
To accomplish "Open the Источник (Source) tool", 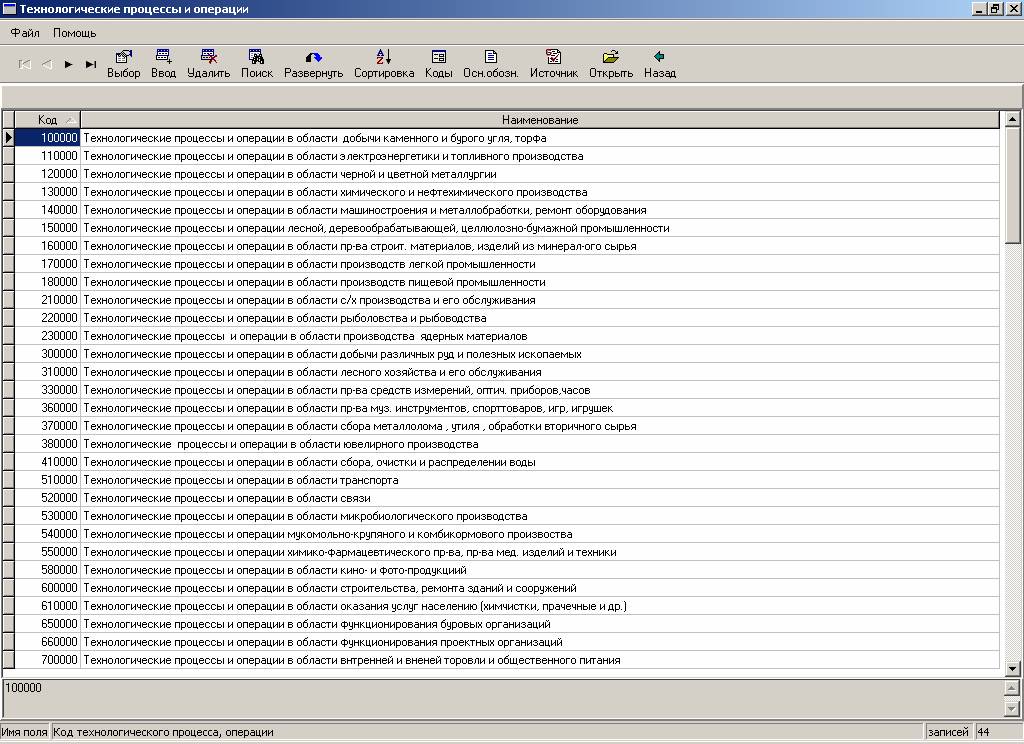I will [553, 58].
